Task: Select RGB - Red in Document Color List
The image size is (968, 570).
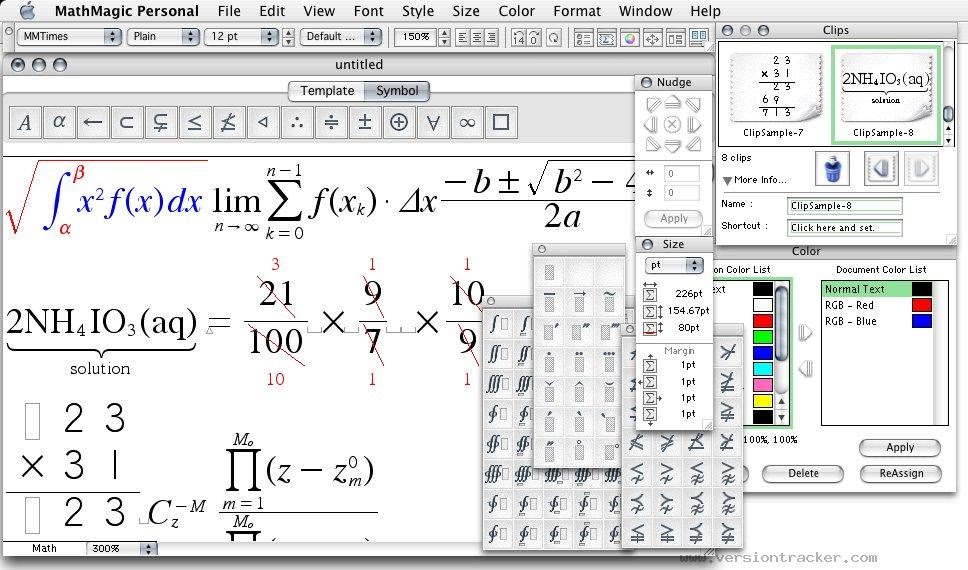Action: point(877,305)
